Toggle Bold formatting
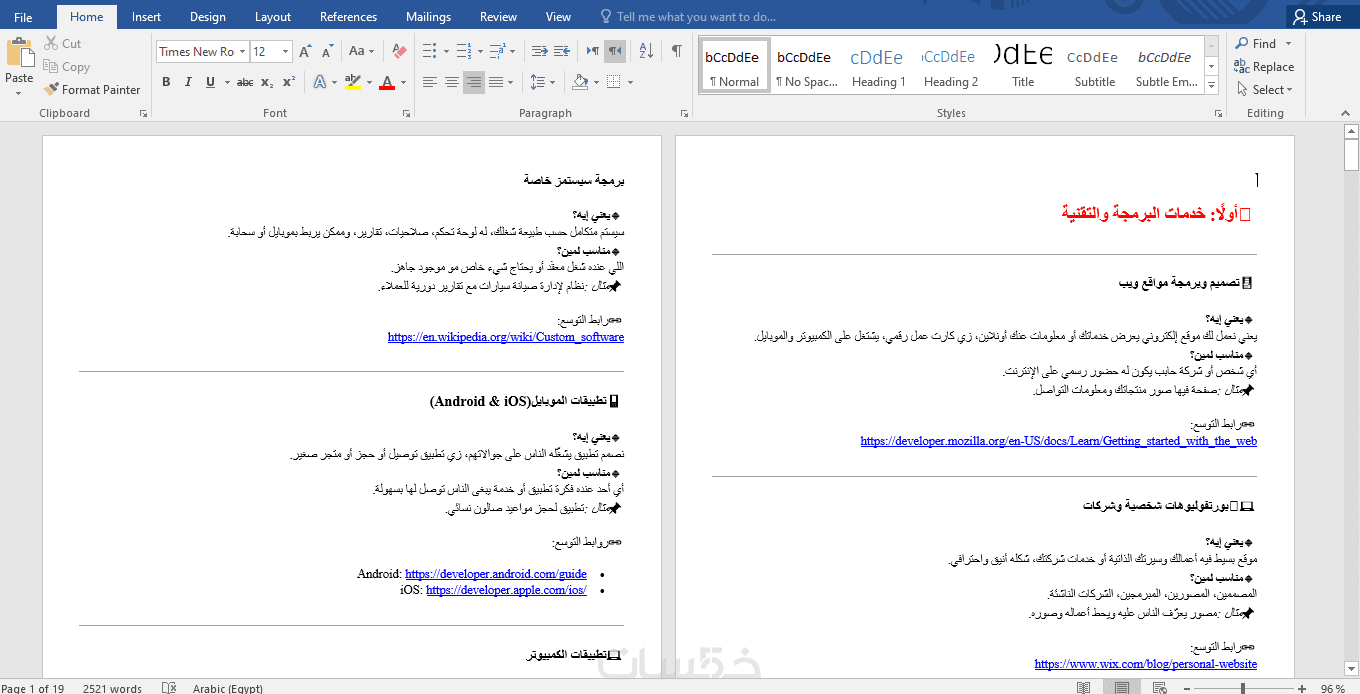1360x694 pixels. (167, 82)
